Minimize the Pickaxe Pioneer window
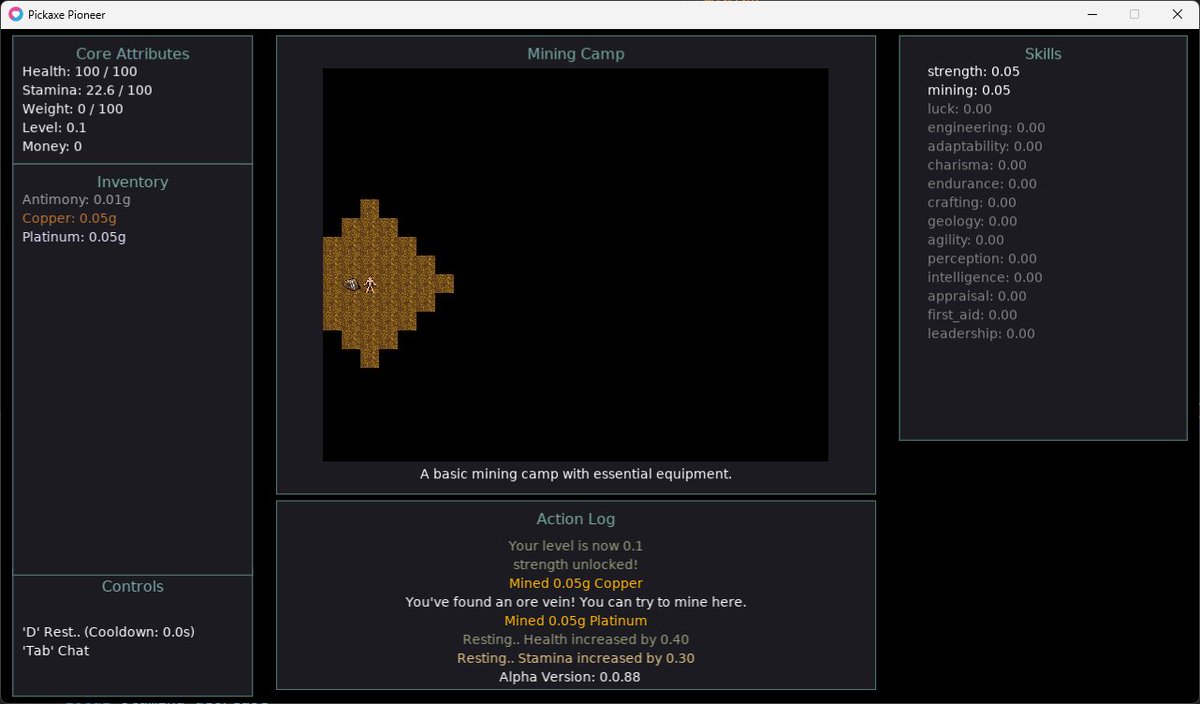Image resolution: width=1200 pixels, height=704 pixels. click(x=1093, y=15)
